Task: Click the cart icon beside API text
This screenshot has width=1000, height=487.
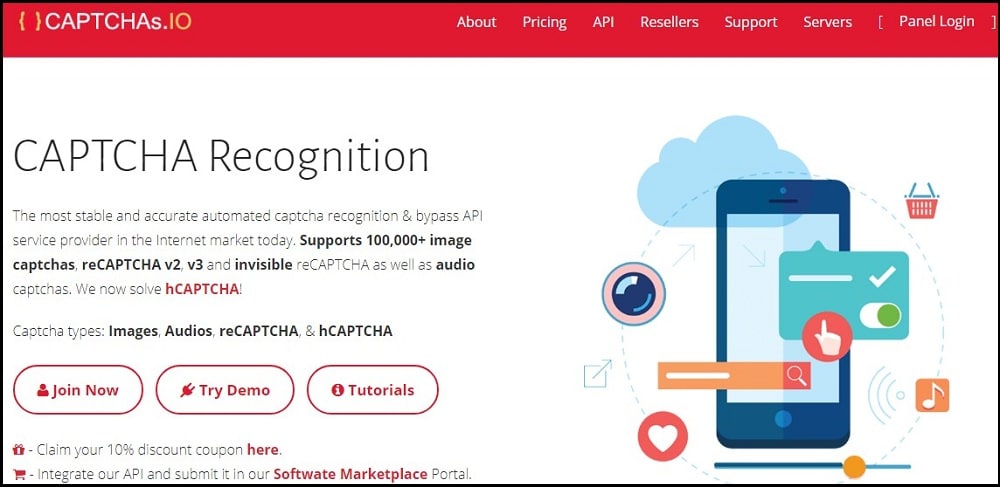Action: [19, 474]
